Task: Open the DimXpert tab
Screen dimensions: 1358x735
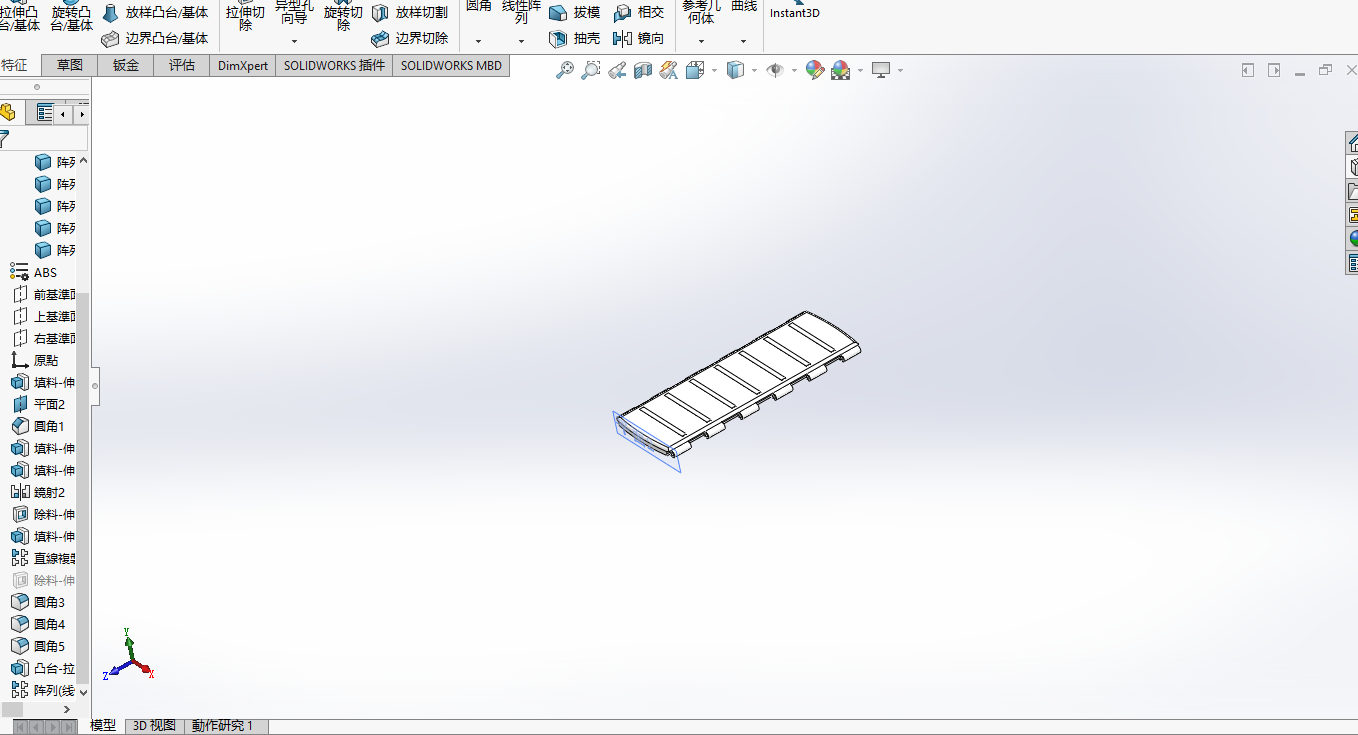Action: (x=243, y=65)
